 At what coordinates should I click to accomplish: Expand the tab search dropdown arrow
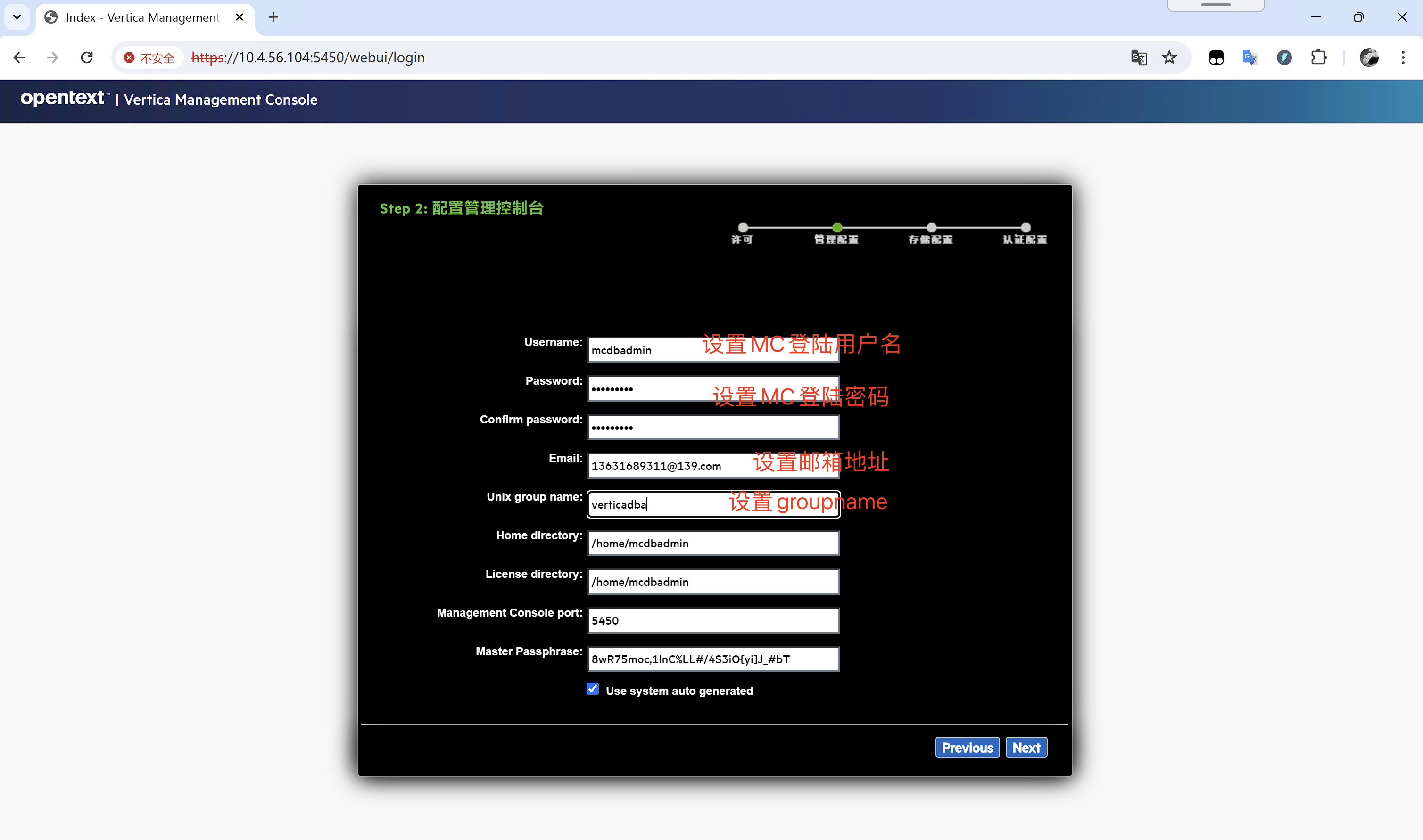pyautogui.click(x=17, y=17)
